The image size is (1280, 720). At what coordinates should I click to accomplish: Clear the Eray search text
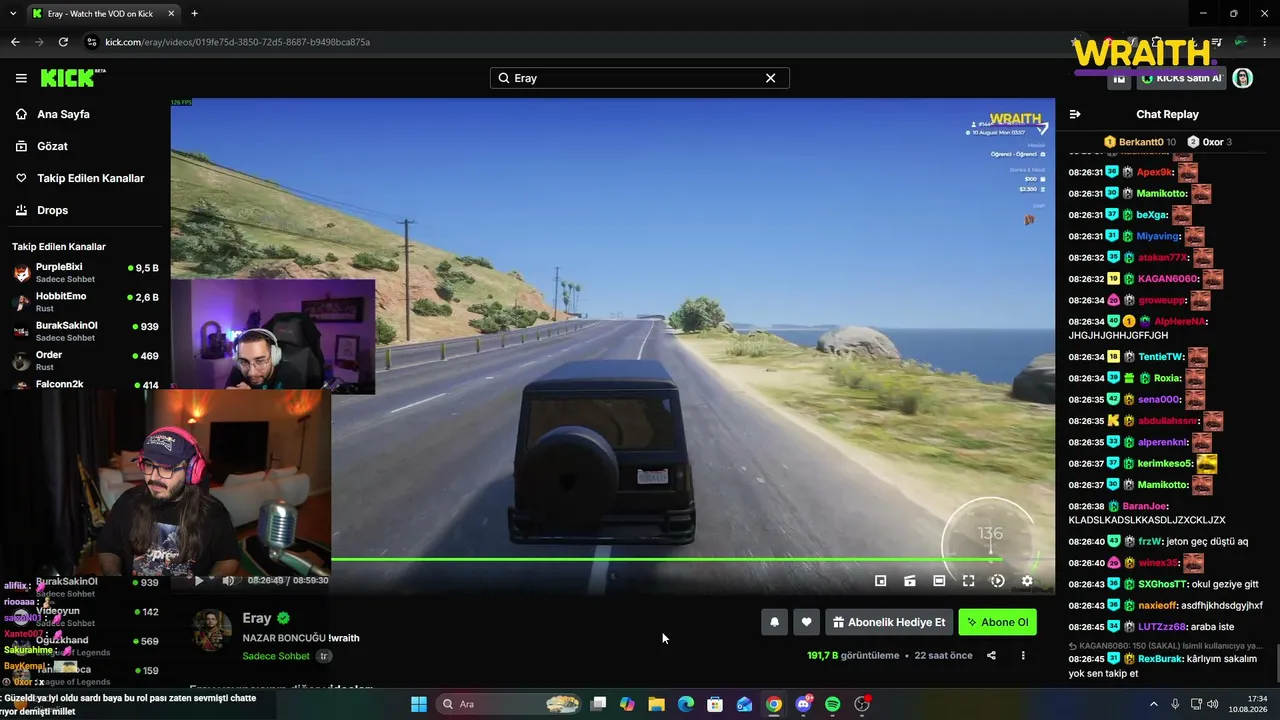click(770, 78)
